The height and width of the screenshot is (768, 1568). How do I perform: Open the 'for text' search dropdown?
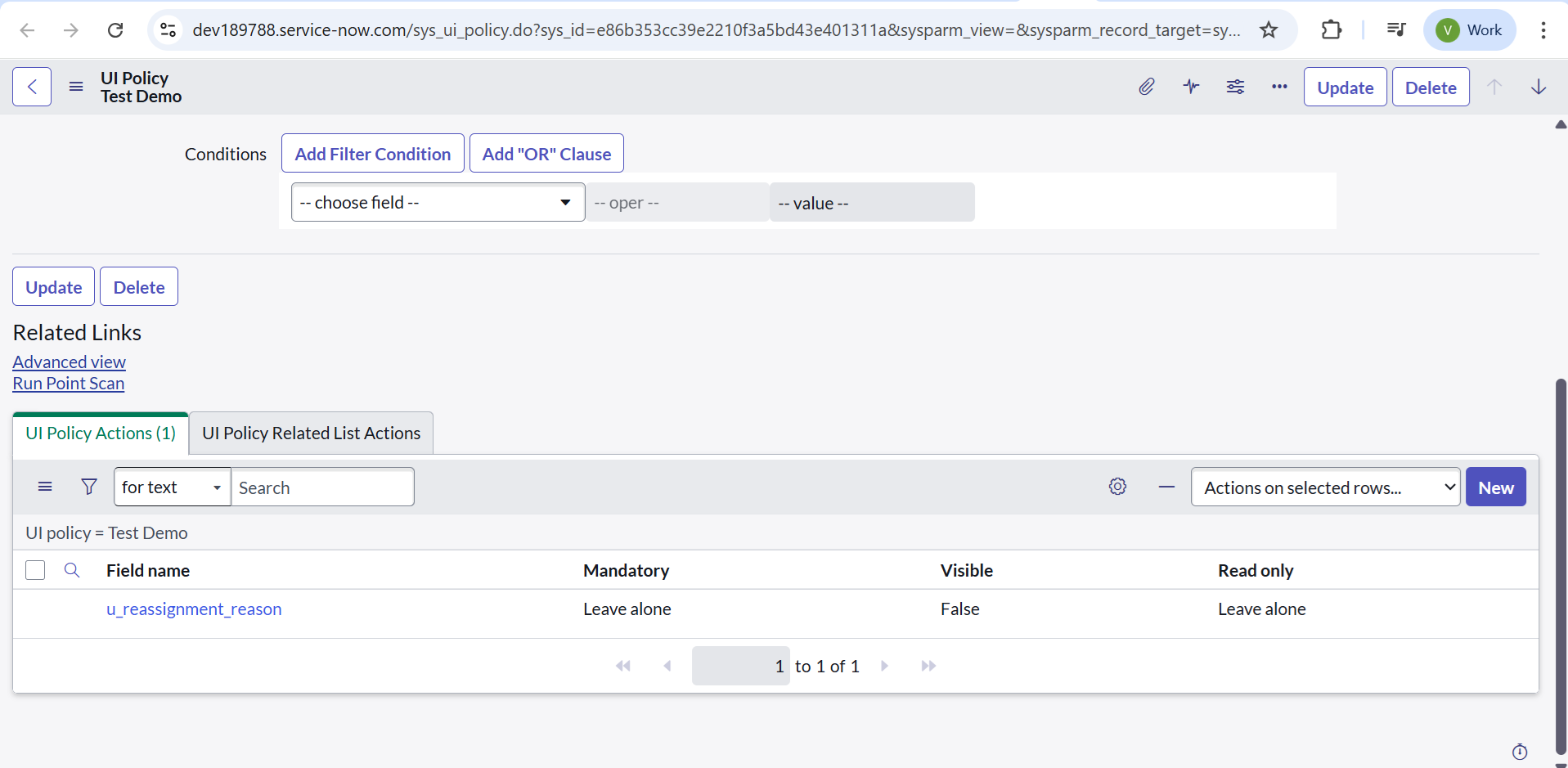[x=172, y=487]
